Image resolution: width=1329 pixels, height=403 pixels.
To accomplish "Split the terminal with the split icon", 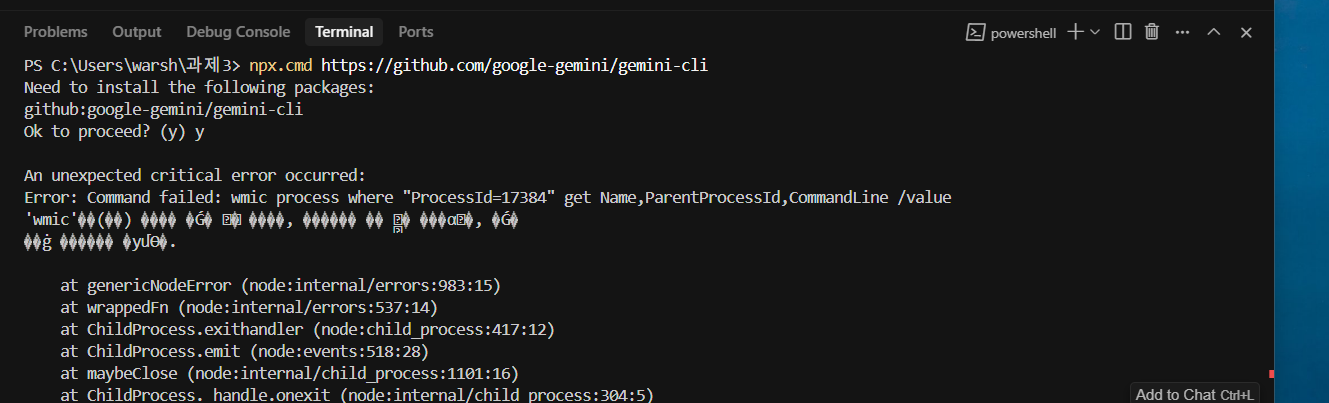I will coord(1123,32).
